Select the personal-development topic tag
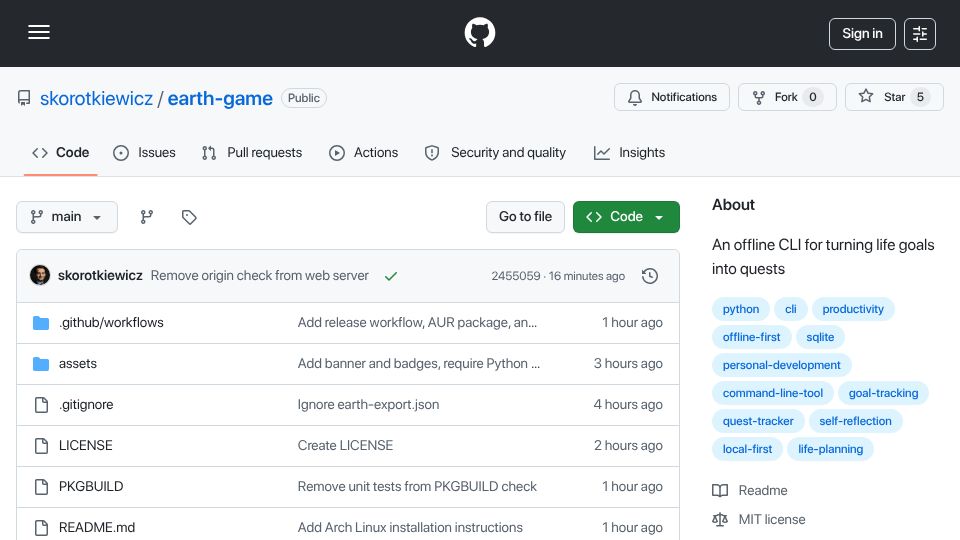The width and height of the screenshot is (960, 540). click(x=781, y=366)
